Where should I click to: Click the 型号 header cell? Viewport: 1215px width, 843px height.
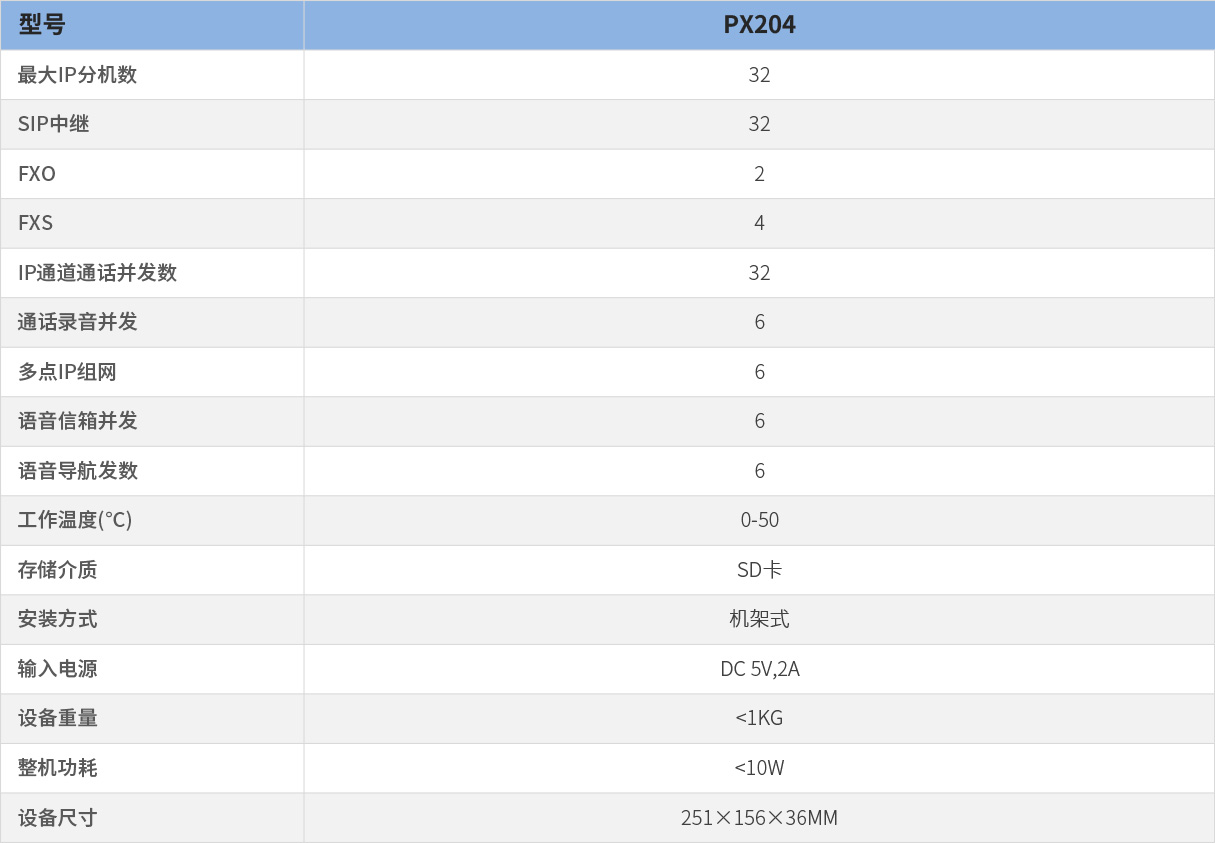coord(42,25)
